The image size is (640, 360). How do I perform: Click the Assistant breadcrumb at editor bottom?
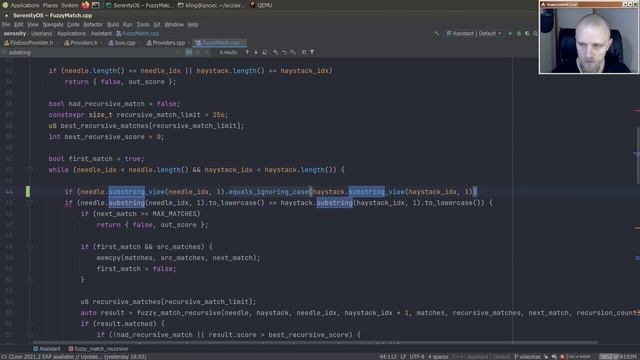(x=47, y=349)
